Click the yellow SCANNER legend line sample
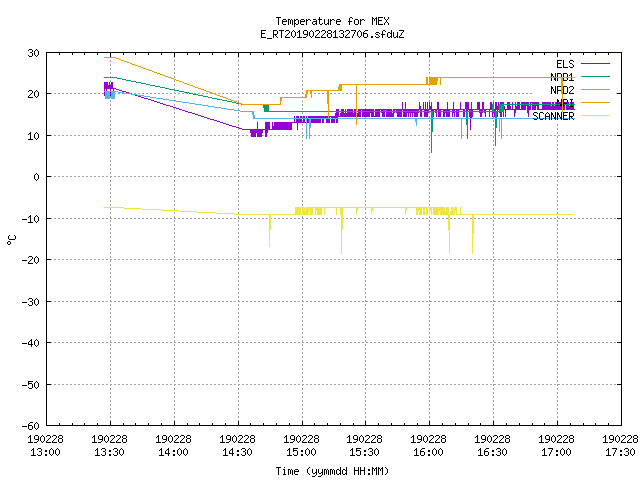Image resolution: width=640 pixels, height=480 pixels. point(595,116)
